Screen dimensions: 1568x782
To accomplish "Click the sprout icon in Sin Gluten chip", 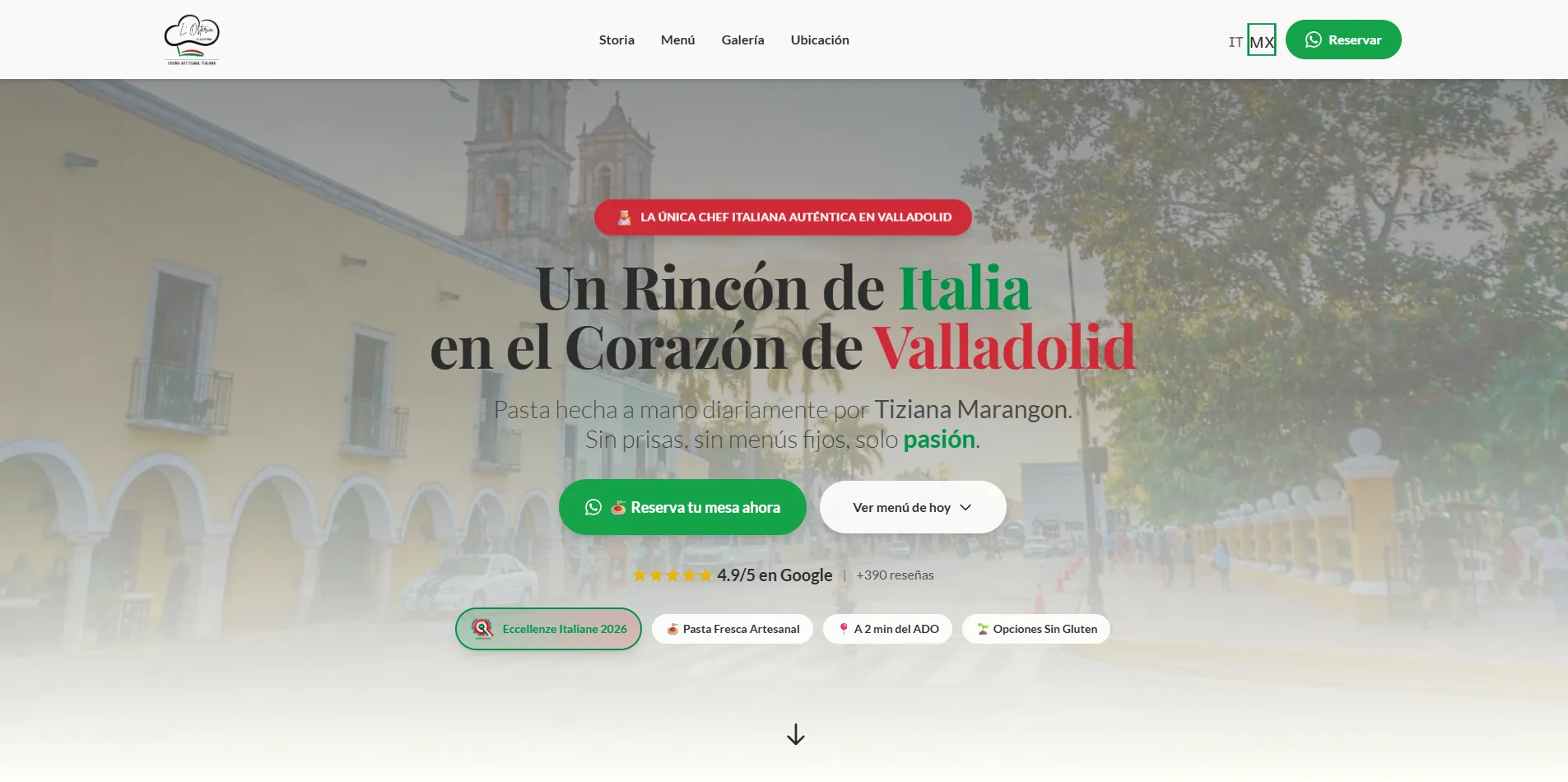I will [x=983, y=629].
